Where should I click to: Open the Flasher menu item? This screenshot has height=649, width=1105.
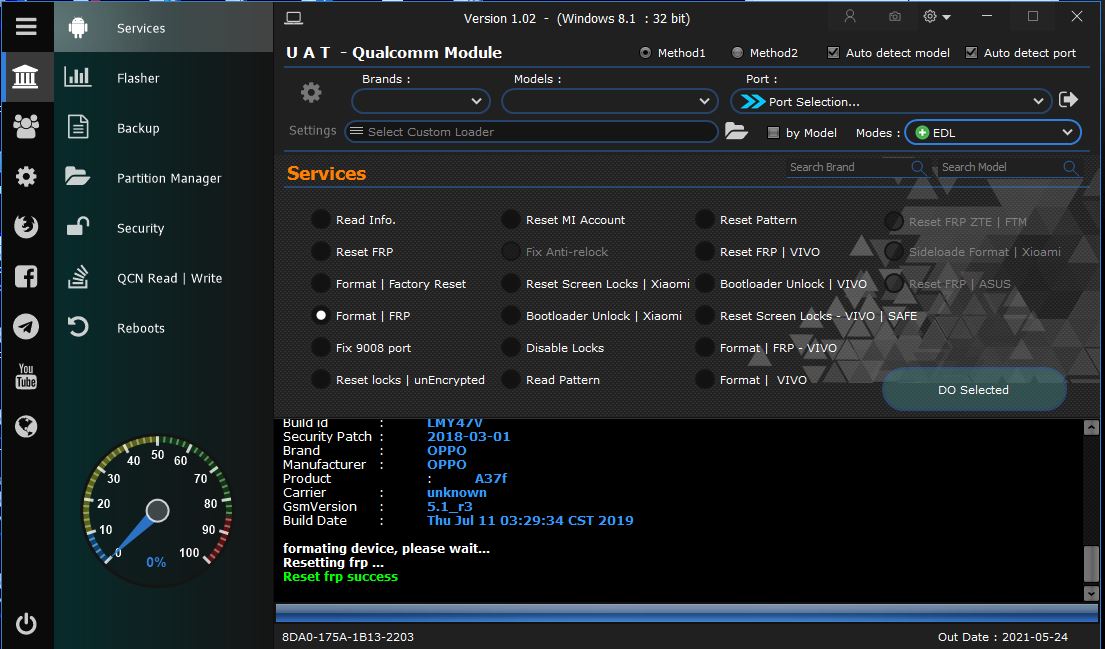pos(163,78)
